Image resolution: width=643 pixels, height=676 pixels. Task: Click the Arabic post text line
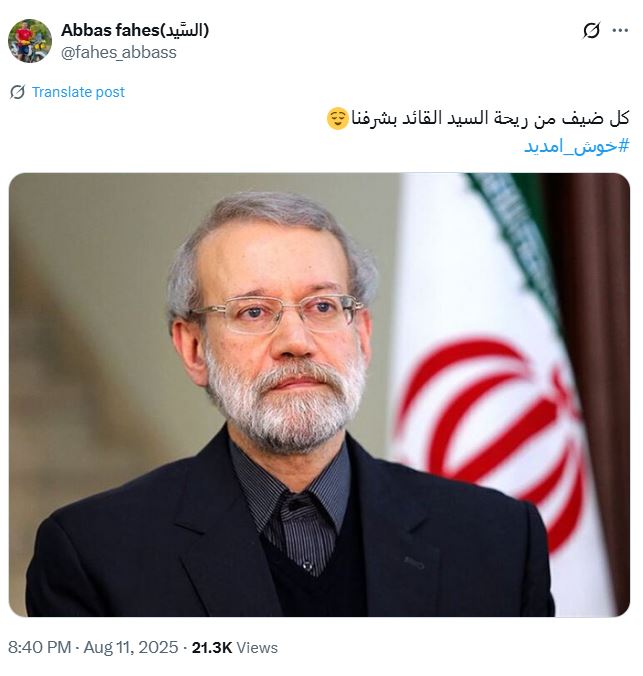(489, 119)
